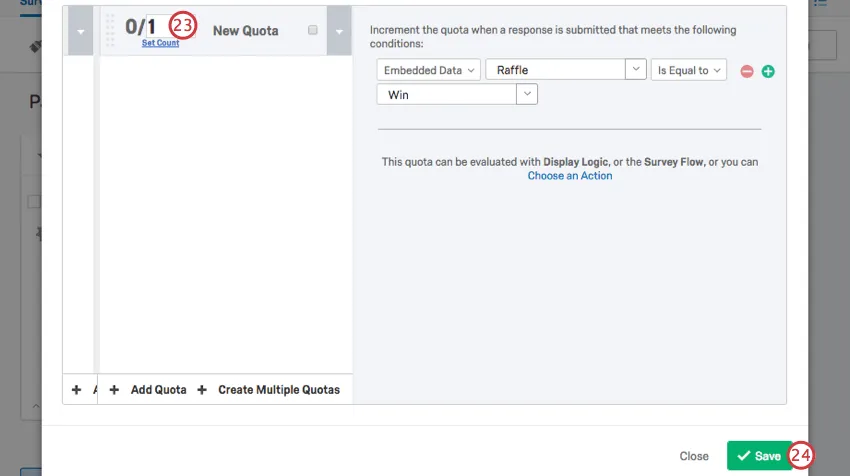Tick the New Quota checkbox
This screenshot has width=850, height=476.
click(313, 31)
